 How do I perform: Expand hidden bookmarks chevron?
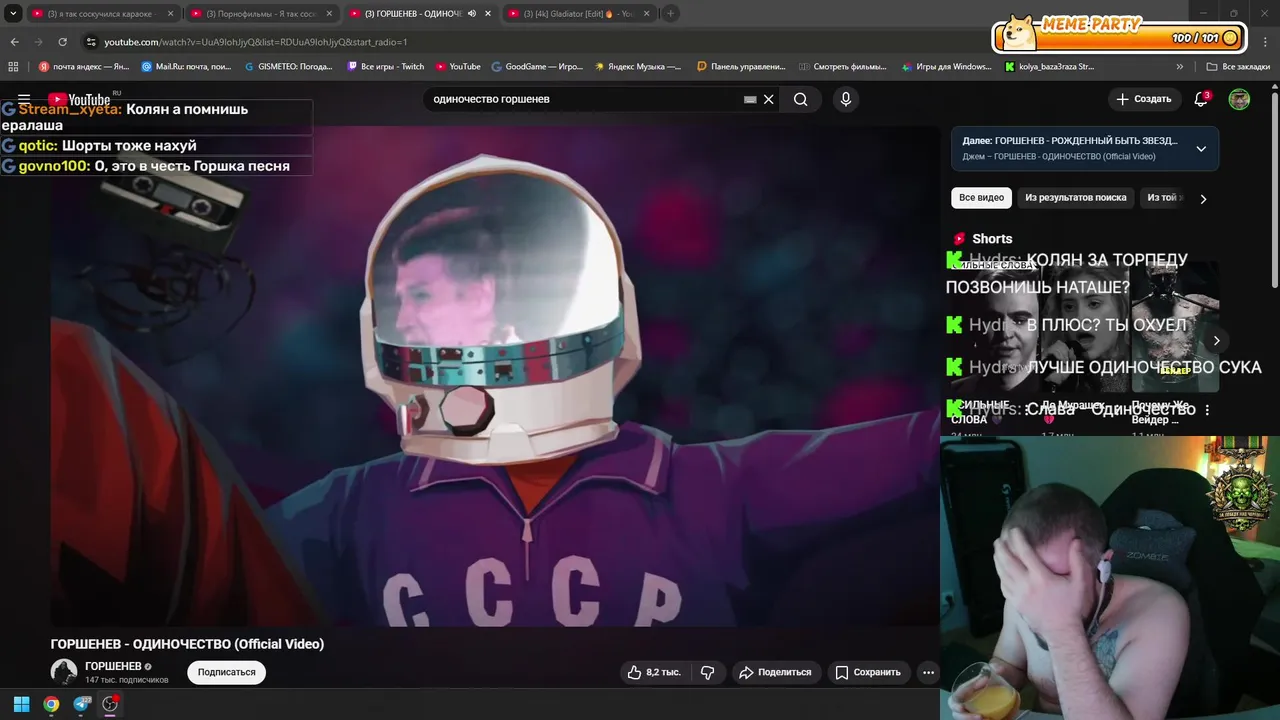pyautogui.click(x=1180, y=67)
